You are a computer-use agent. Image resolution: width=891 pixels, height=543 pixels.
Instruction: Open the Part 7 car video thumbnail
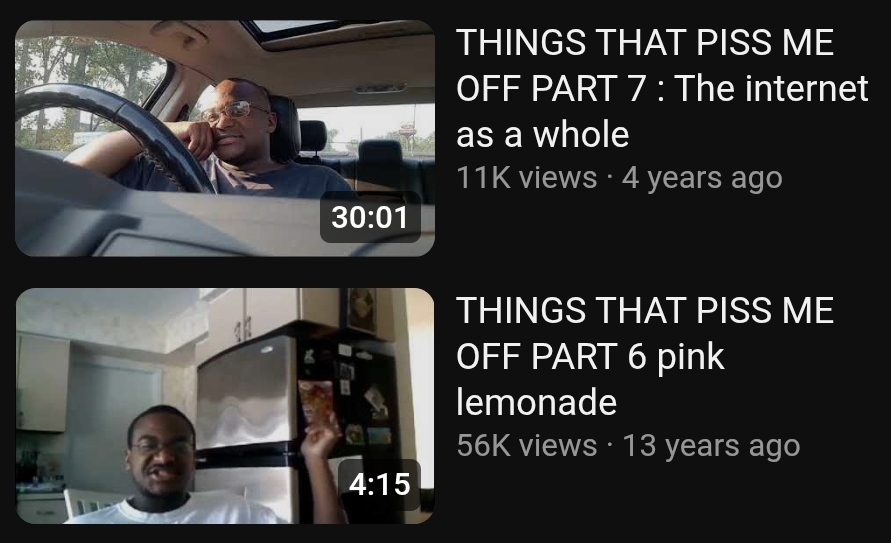tap(225, 138)
